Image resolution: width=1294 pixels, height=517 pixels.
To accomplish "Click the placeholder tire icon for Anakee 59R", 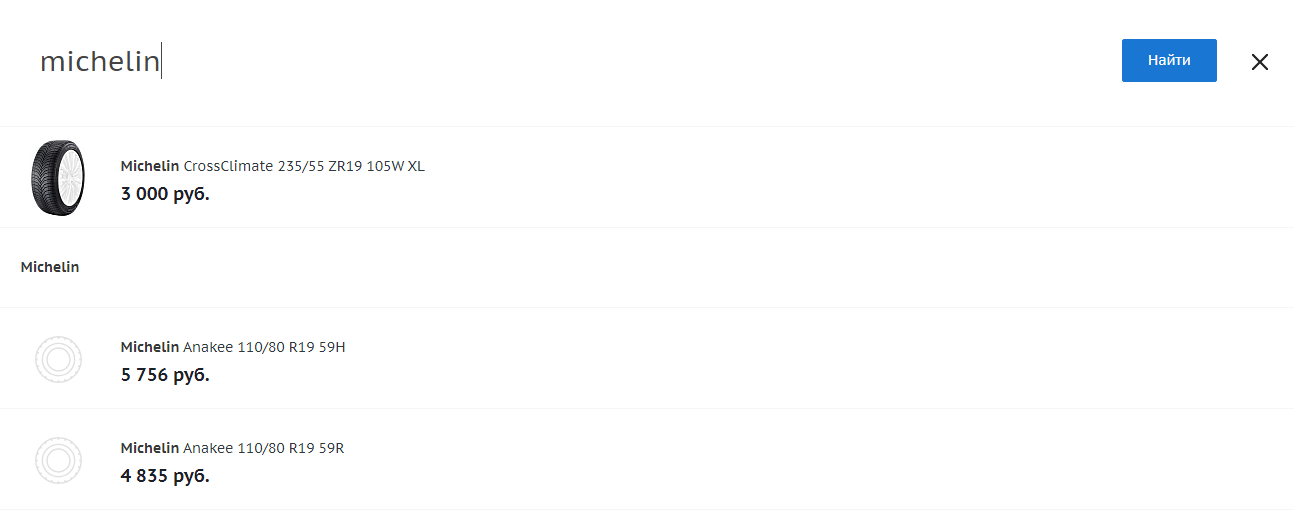I will 57,460.
